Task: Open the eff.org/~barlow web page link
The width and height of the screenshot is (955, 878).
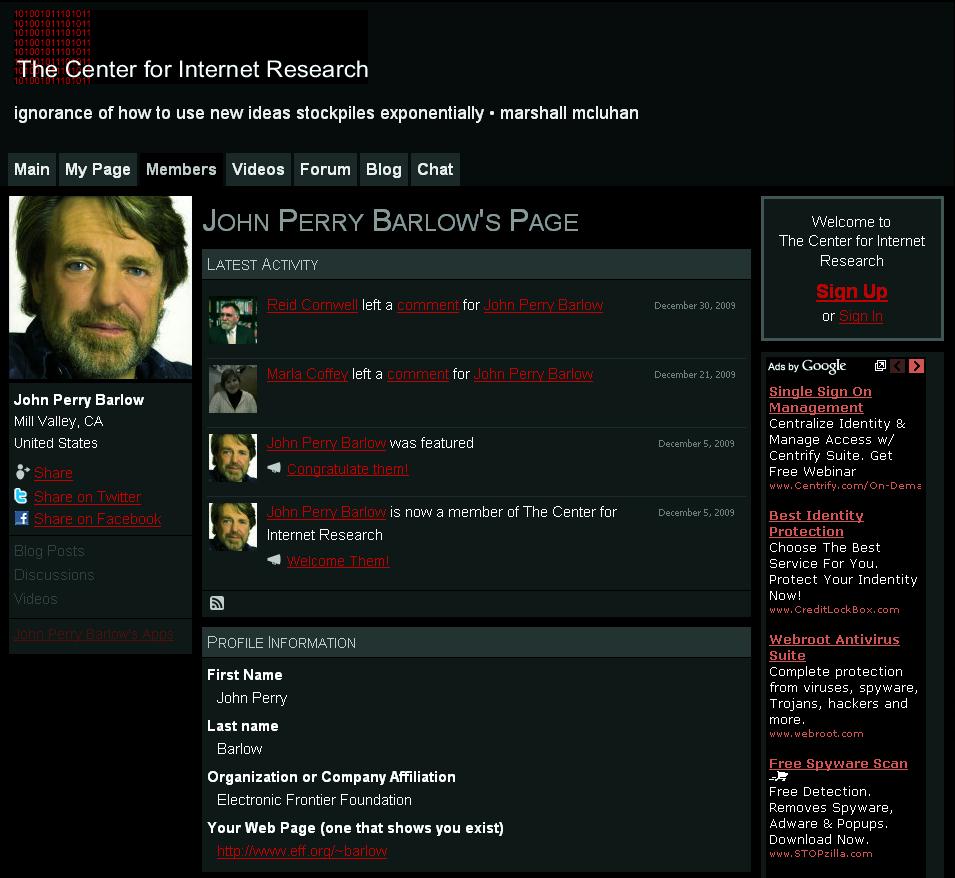Action: point(302,851)
